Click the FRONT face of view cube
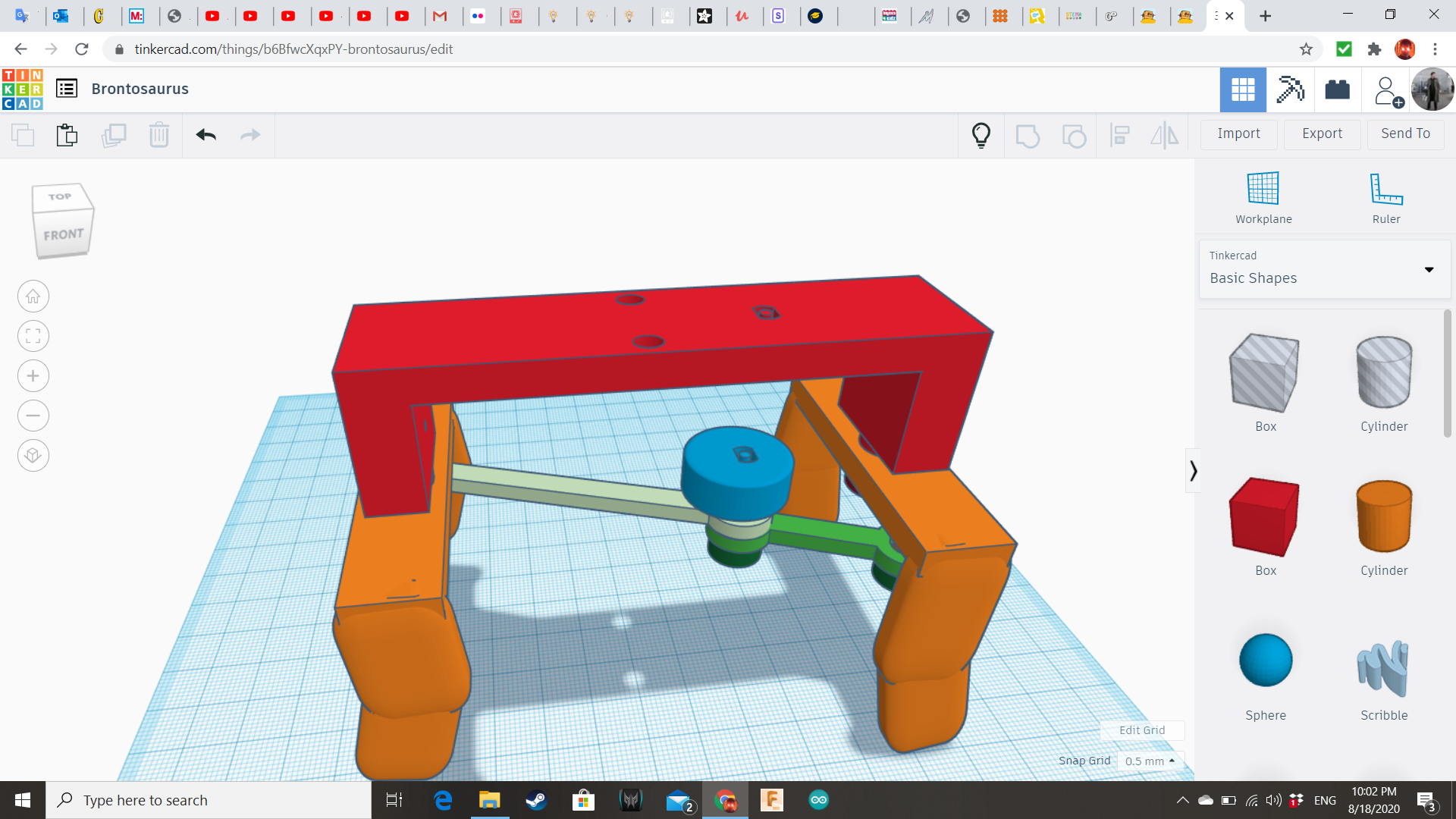The height and width of the screenshot is (819, 1456). pyautogui.click(x=63, y=235)
